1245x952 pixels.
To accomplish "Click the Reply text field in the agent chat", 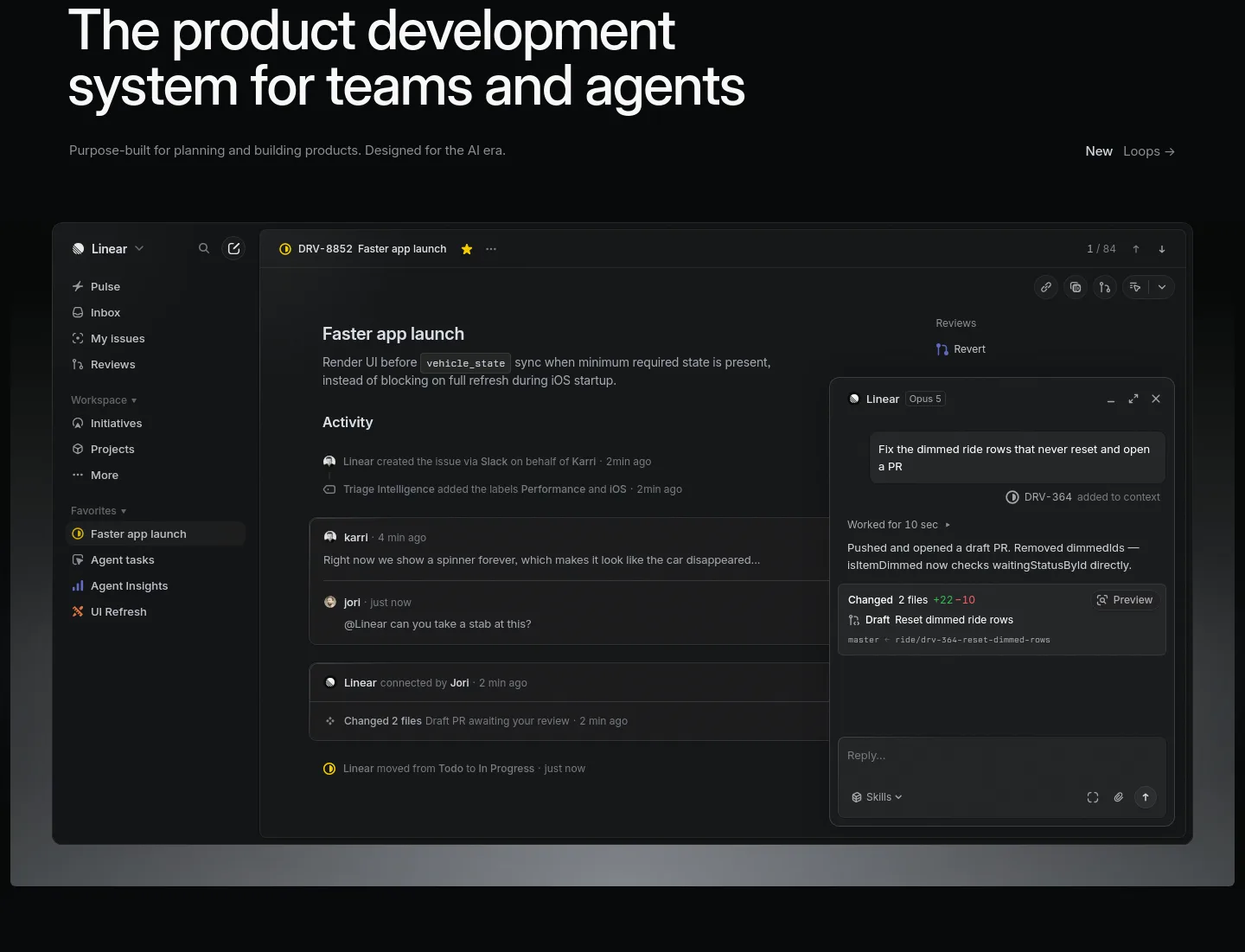I will click(x=1001, y=756).
